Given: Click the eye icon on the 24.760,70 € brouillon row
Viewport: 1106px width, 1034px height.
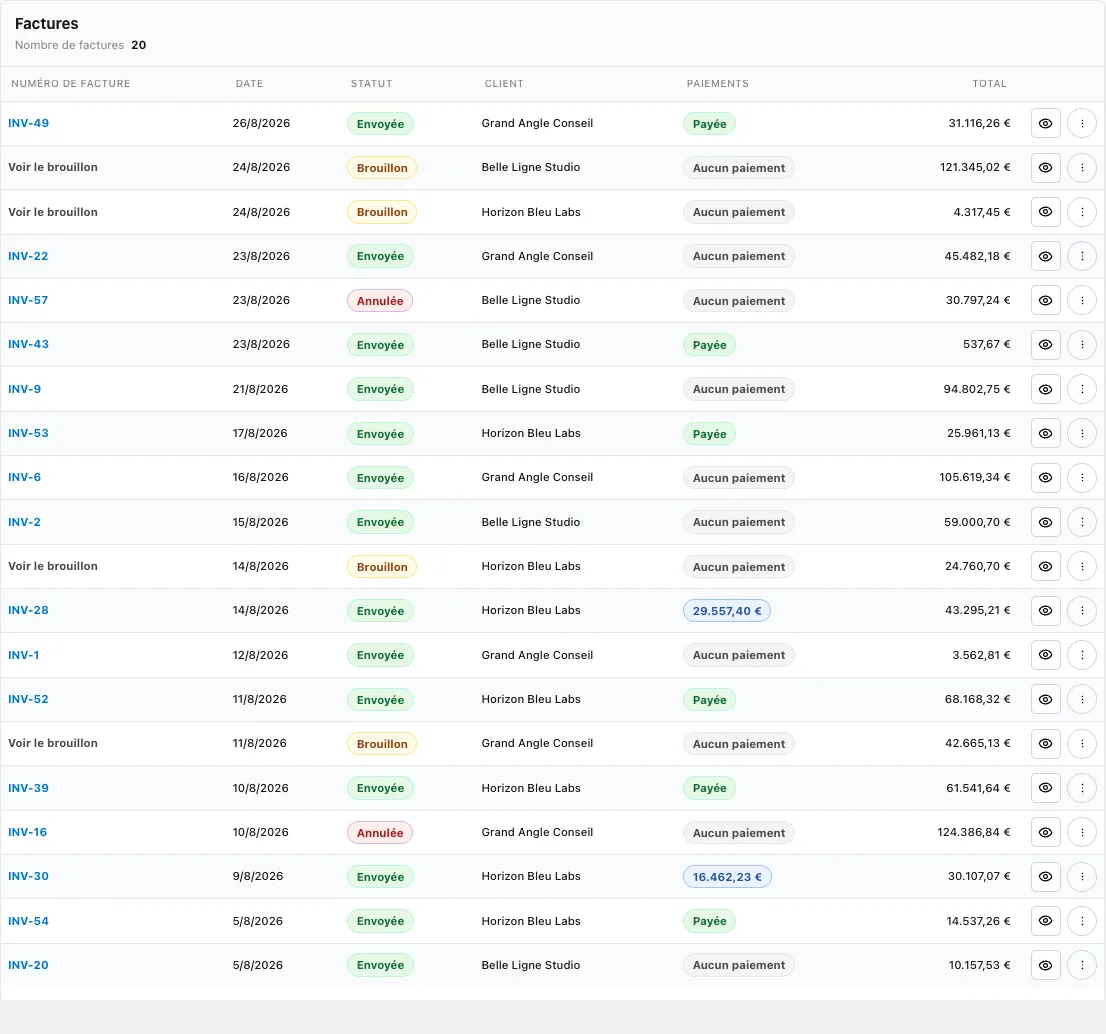Looking at the screenshot, I should (x=1045, y=566).
